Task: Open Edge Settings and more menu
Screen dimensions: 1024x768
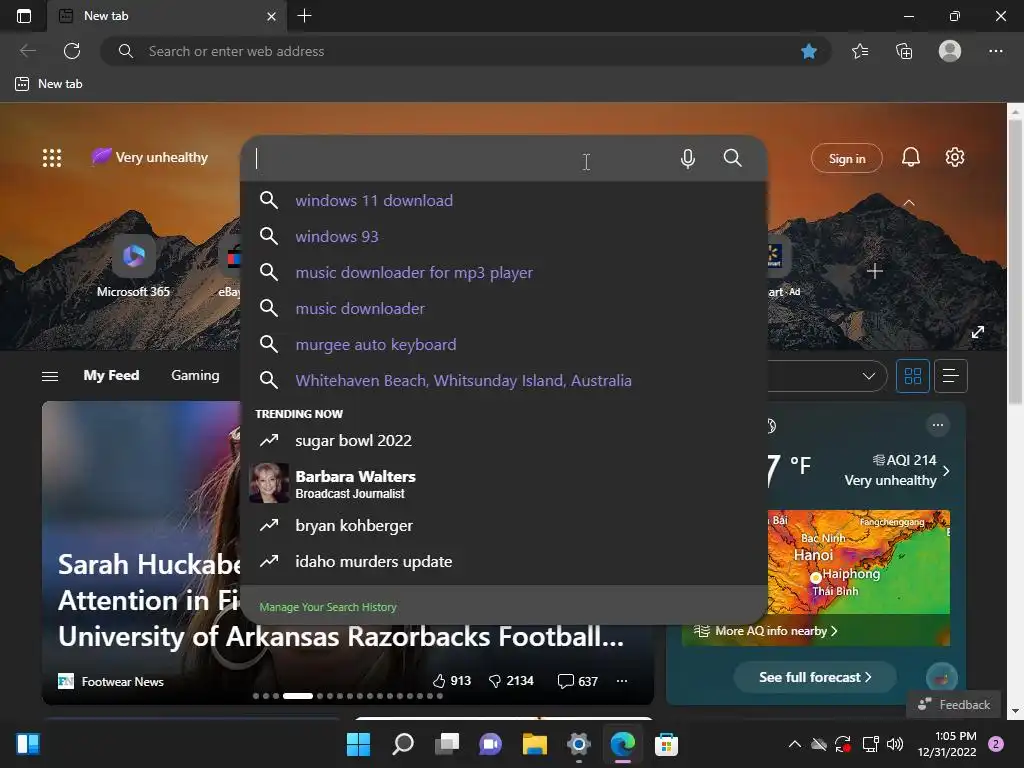Action: [995, 51]
